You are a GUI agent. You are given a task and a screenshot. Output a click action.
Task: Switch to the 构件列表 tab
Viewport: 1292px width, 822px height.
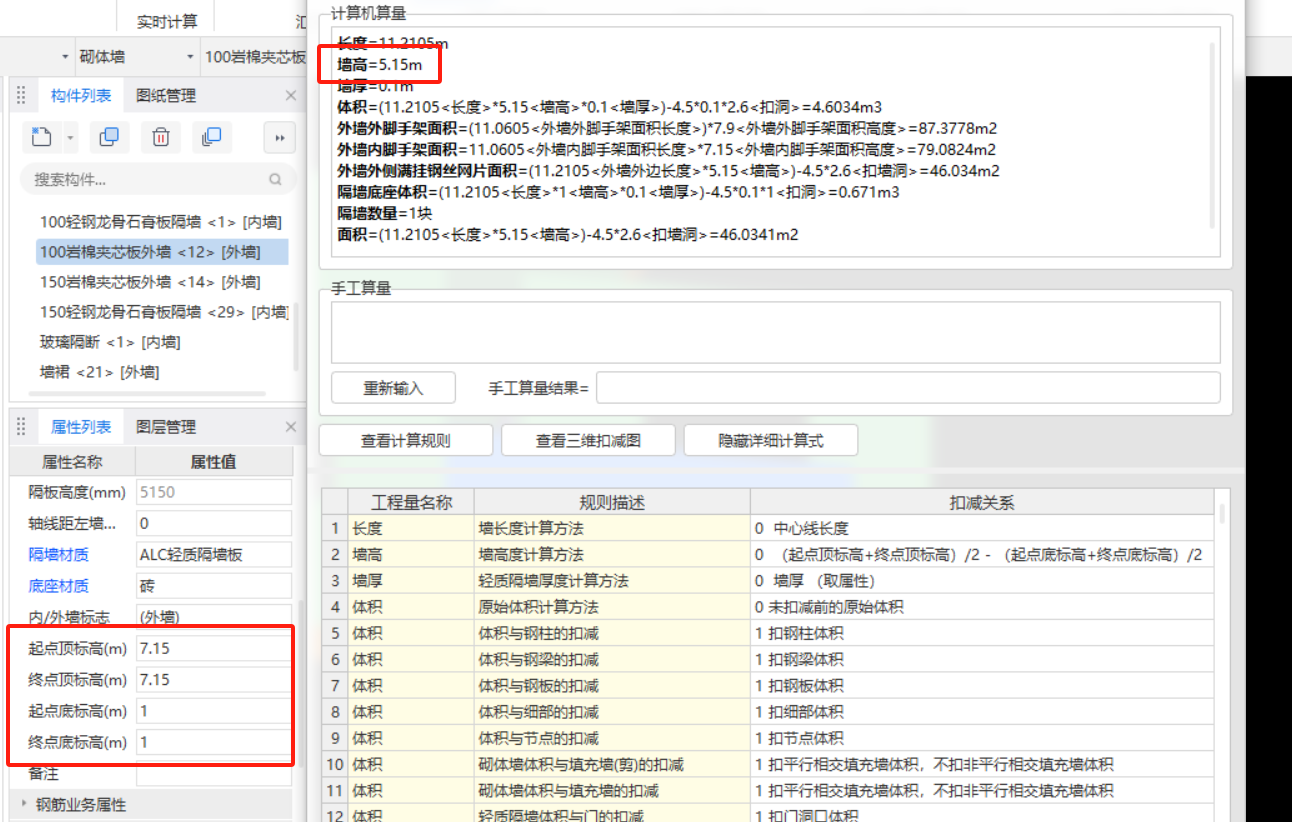(x=81, y=96)
